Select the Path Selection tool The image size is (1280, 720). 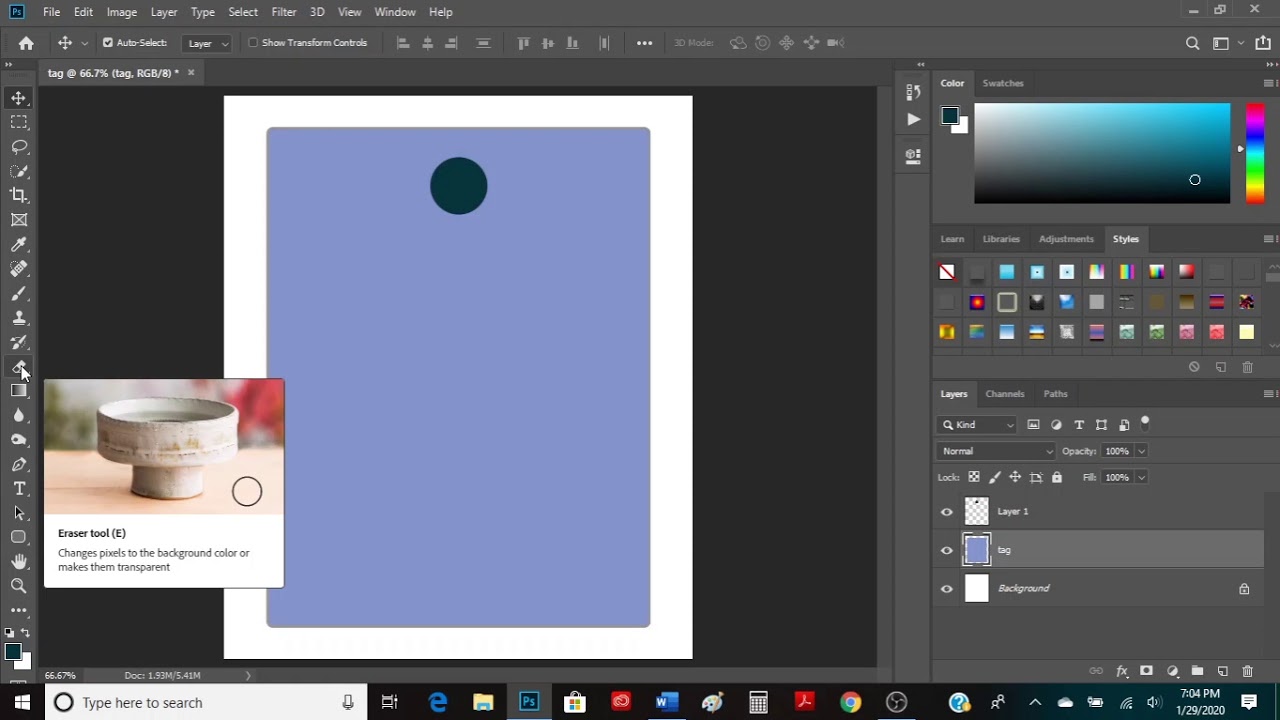(19, 513)
